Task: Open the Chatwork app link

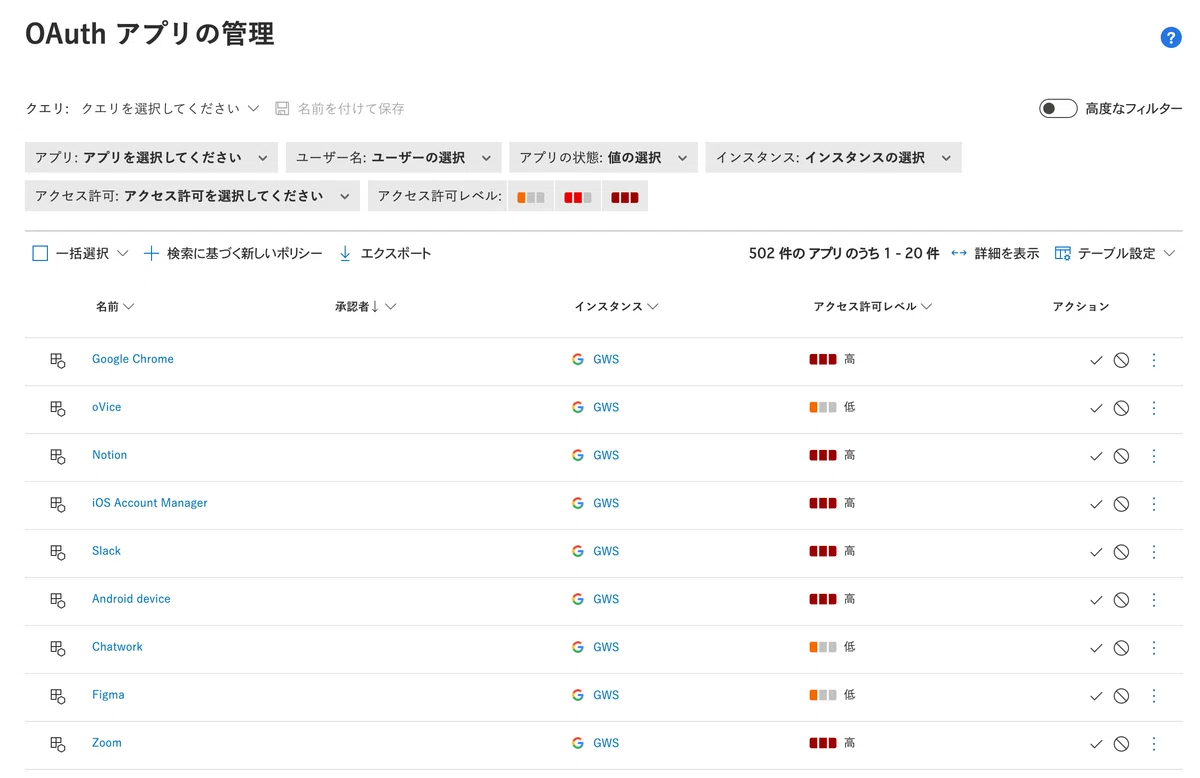Action: [x=117, y=647]
